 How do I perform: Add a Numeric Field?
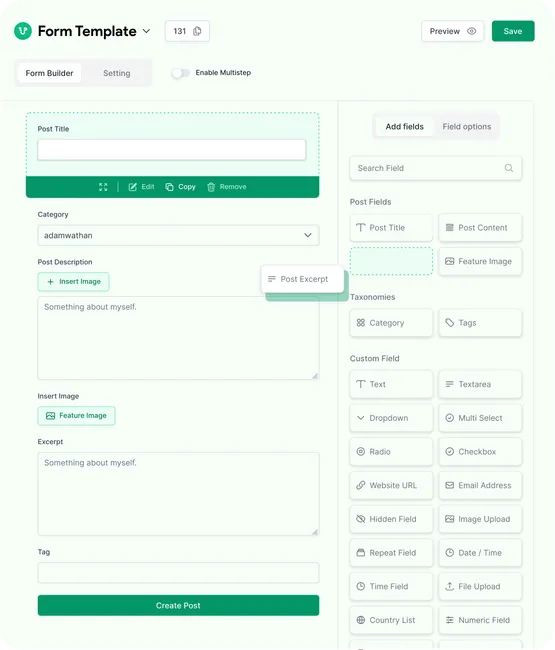480,620
